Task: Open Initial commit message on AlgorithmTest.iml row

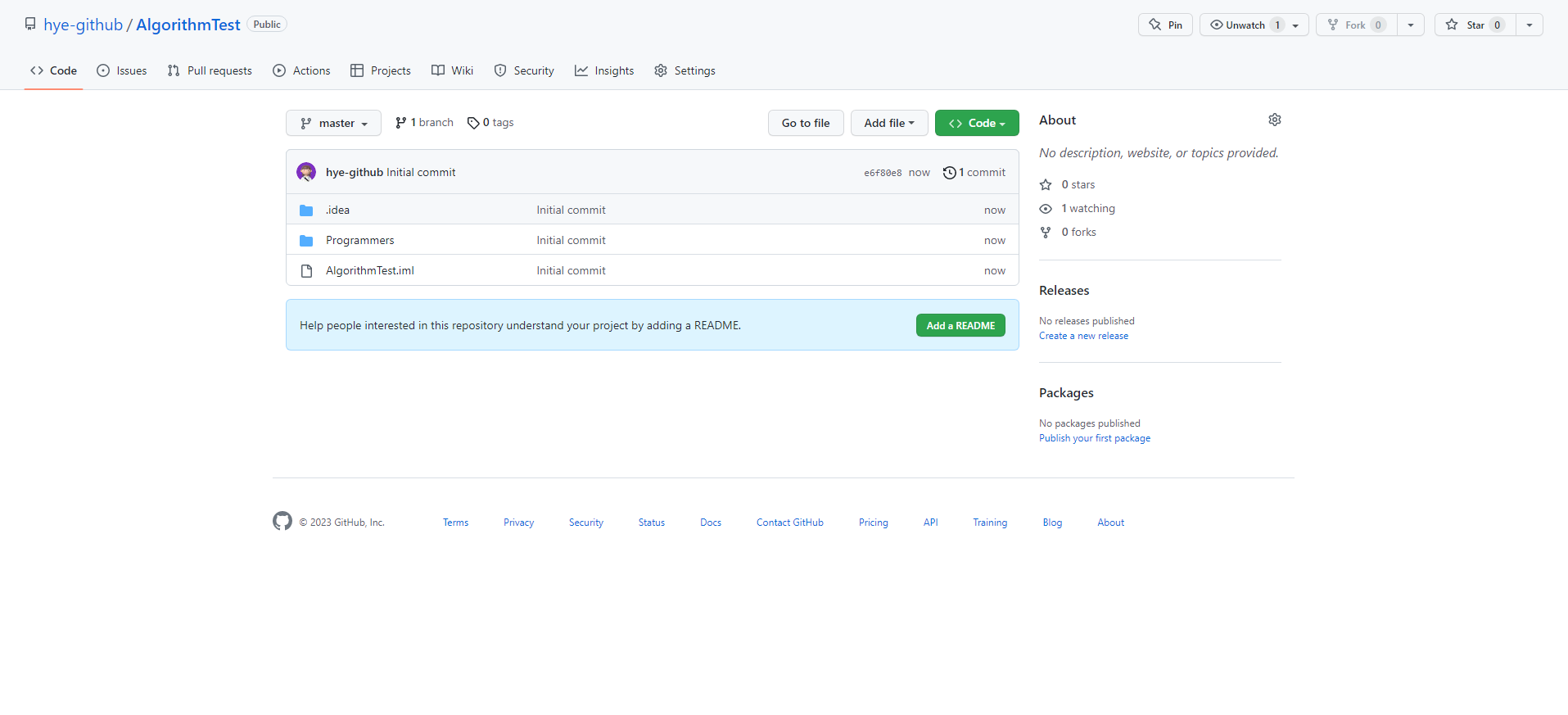Action: (571, 270)
